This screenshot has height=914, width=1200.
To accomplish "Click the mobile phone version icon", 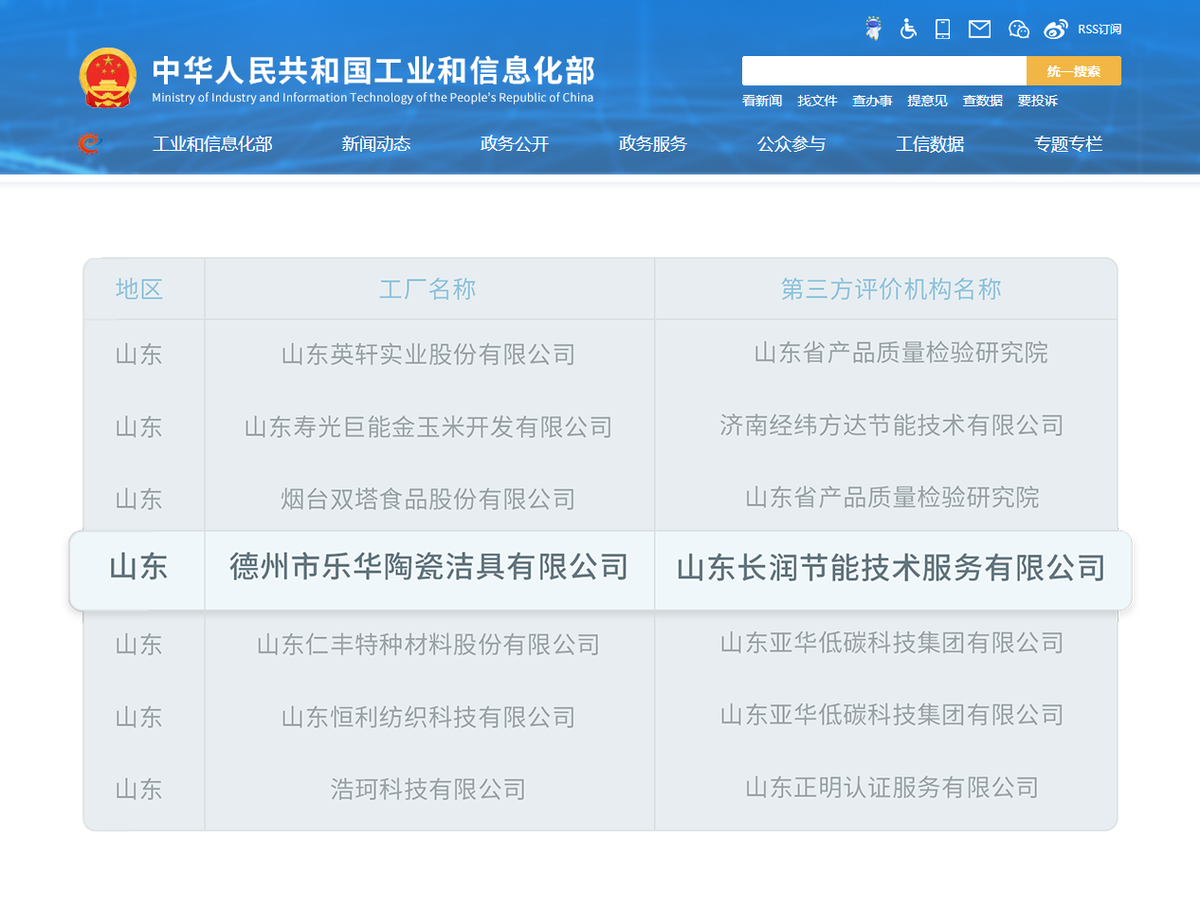I will click(x=942, y=29).
